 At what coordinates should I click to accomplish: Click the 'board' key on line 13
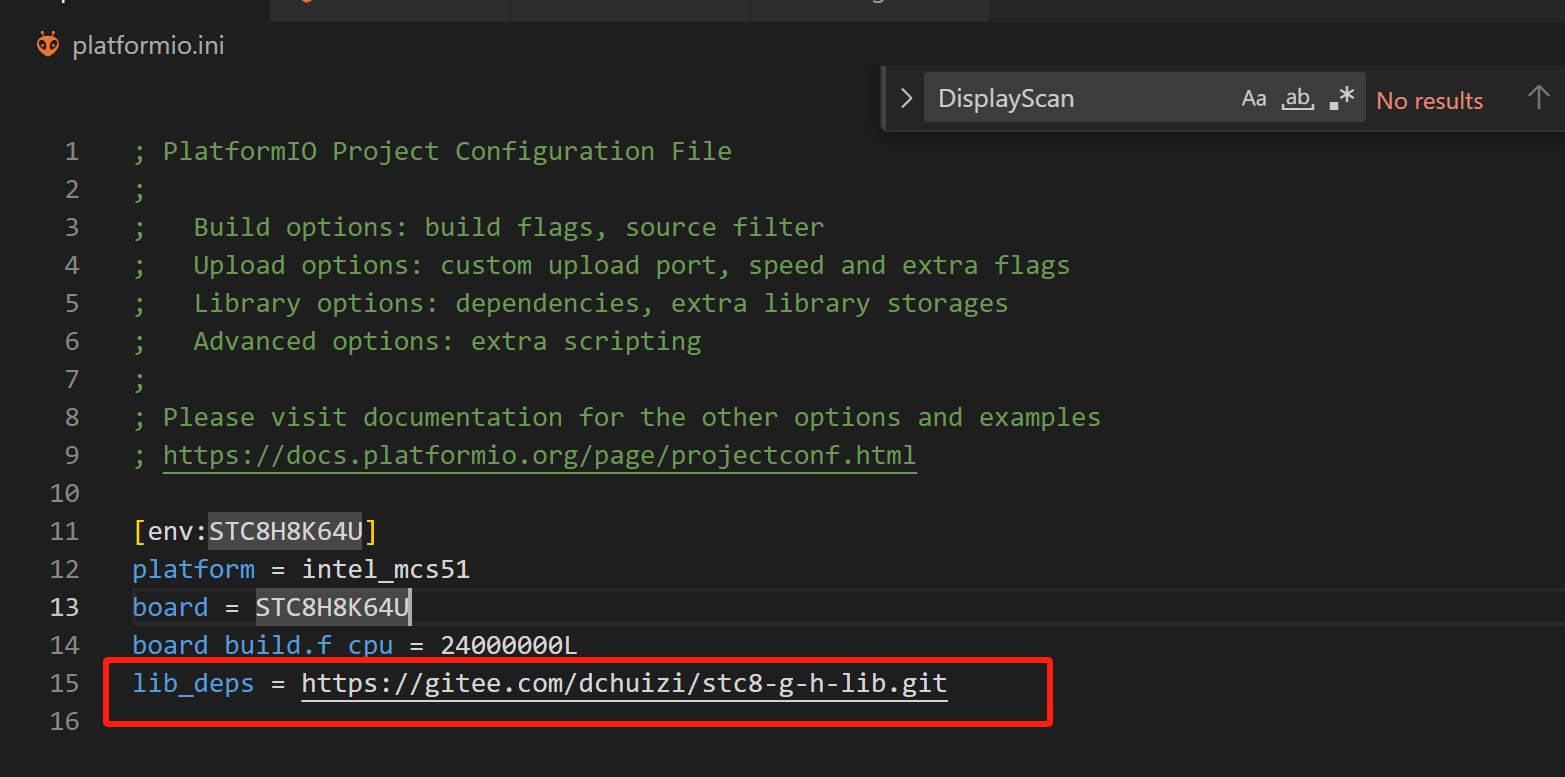[x=170, y=608]
